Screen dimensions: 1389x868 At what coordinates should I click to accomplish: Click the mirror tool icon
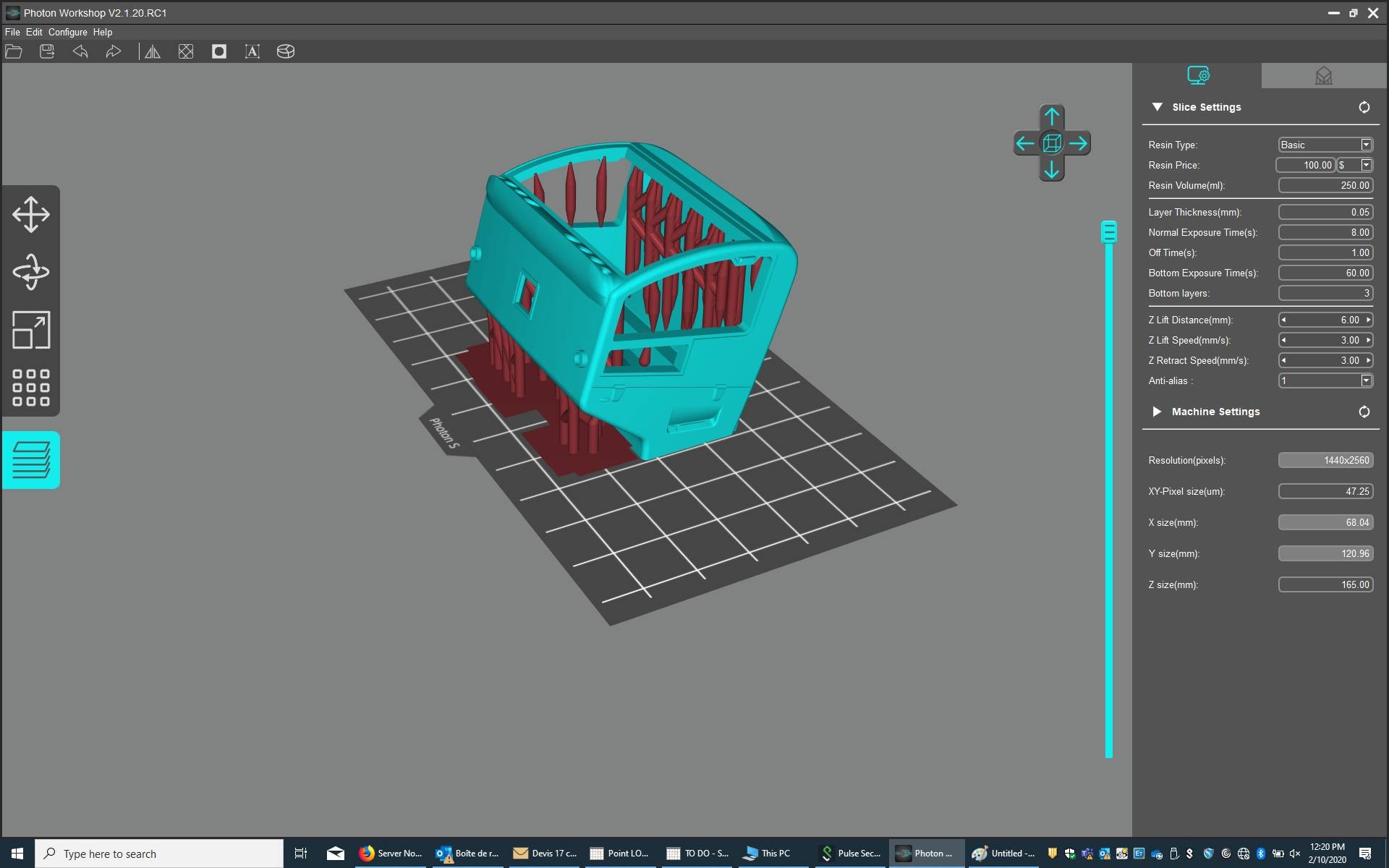[x=153, y=51]
